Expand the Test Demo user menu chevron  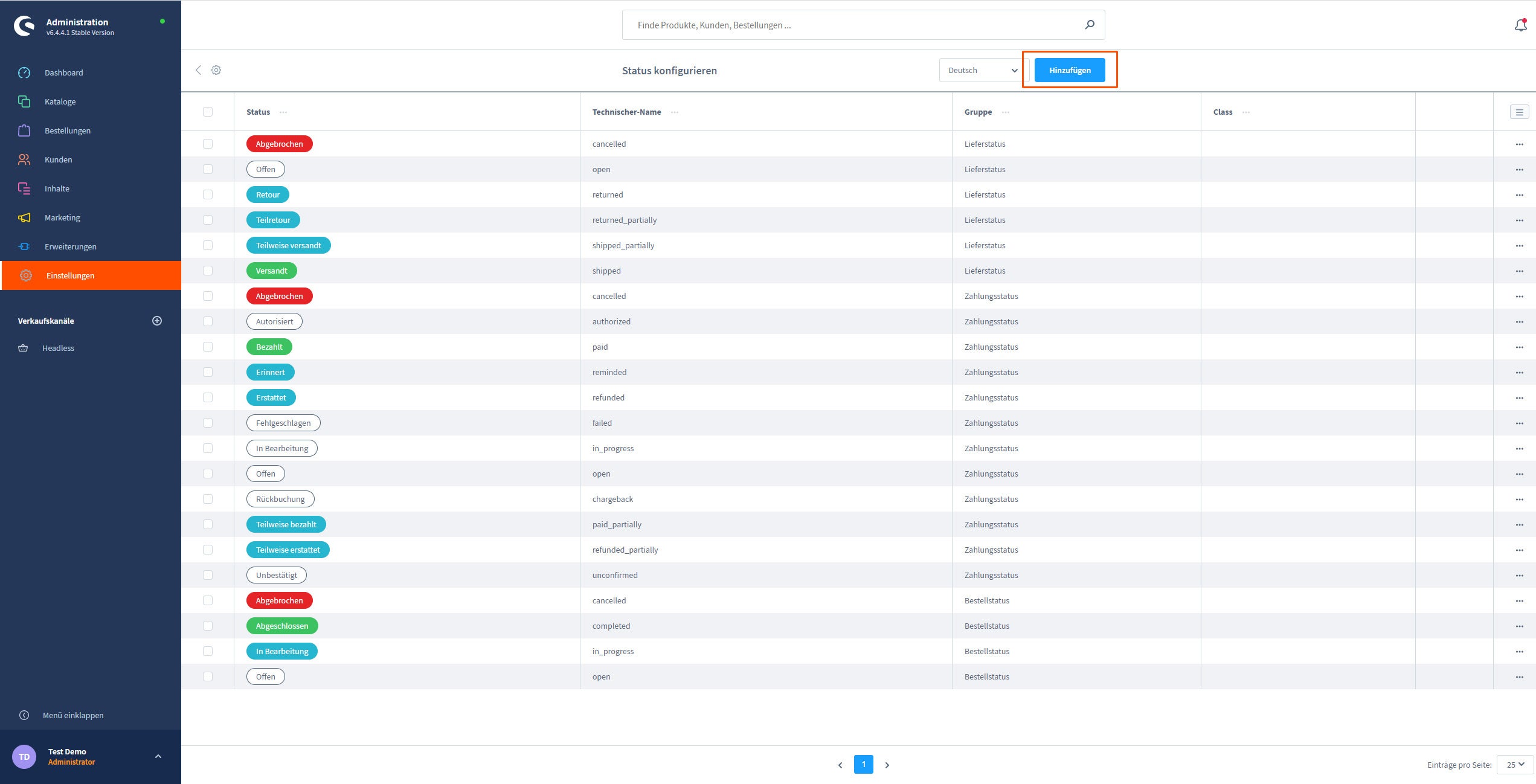(x=158, y=756)
